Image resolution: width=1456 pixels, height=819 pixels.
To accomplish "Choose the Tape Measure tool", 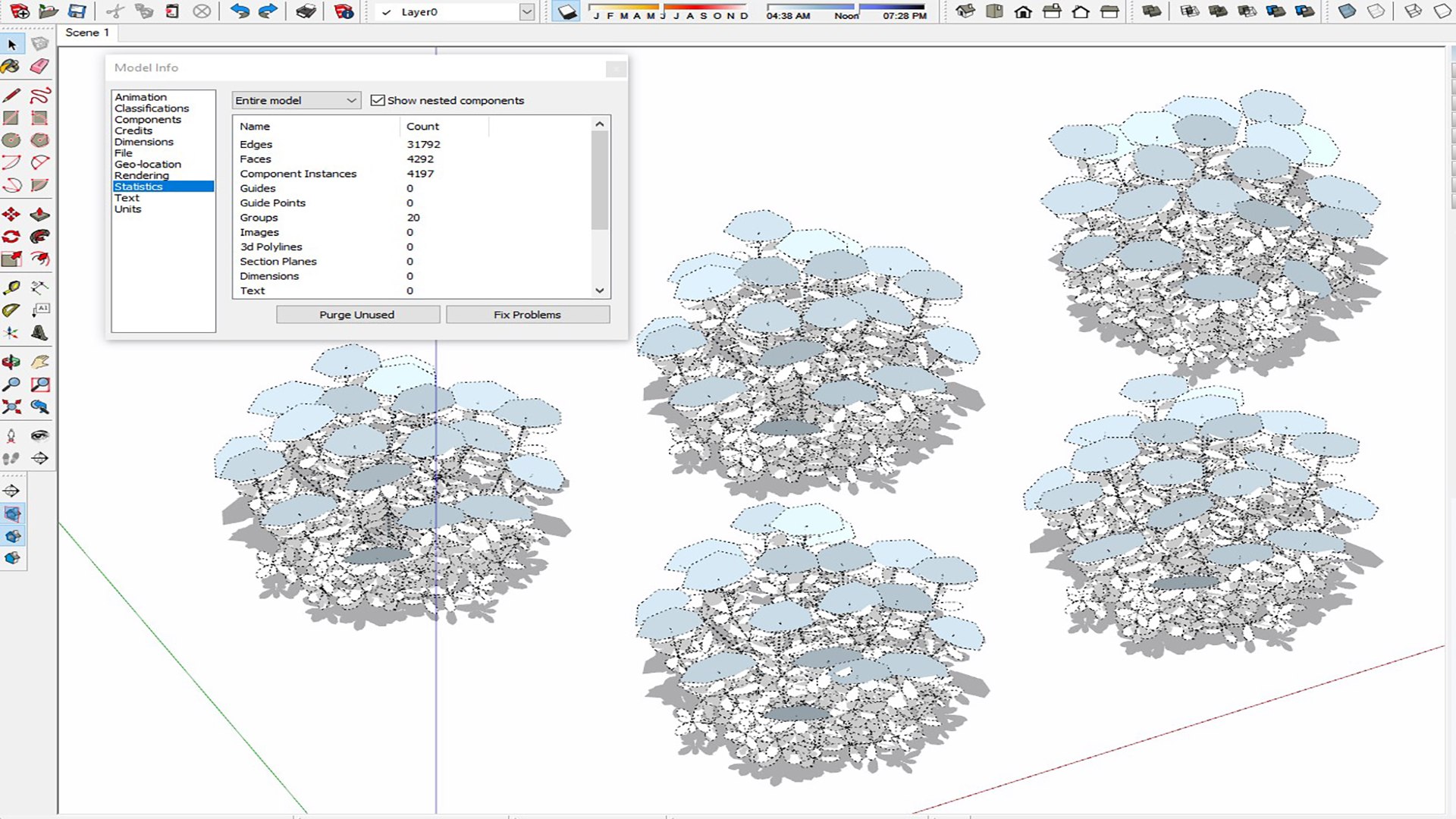I will 11,287.
